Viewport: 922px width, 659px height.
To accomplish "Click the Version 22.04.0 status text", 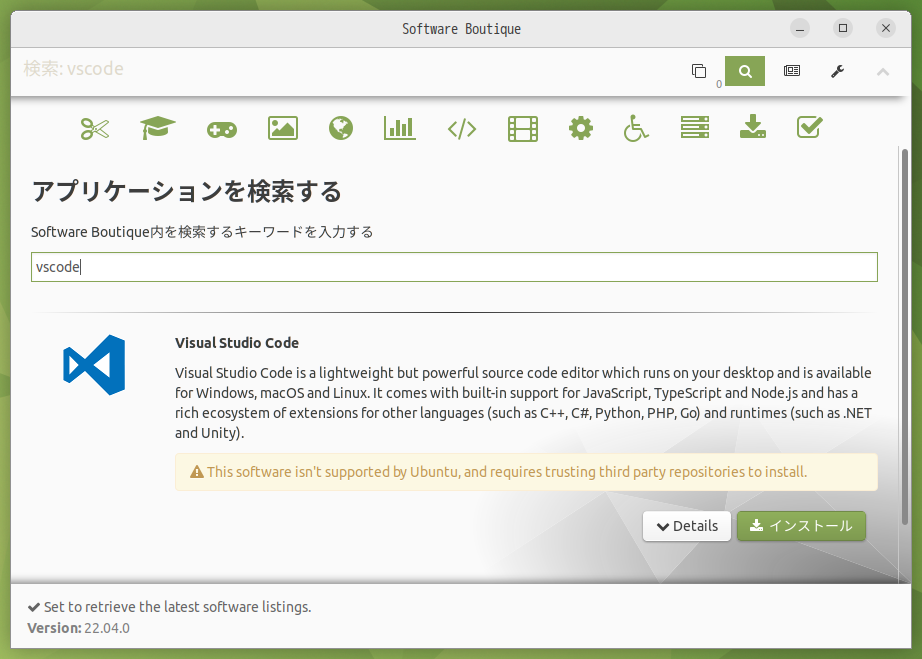I will pyautogui.click(x=78, y=628).
